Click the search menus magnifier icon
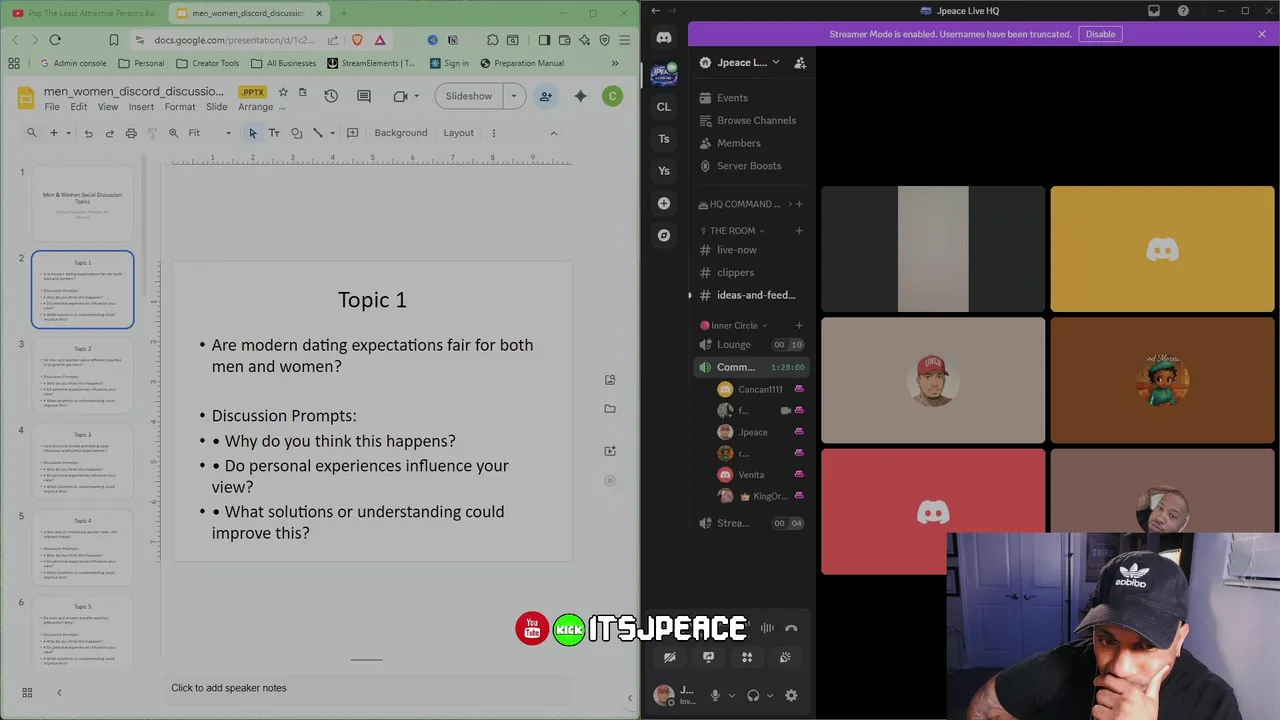Image resolution: width=1280 pixels, height=720 pixels. [x=32, y=133]
